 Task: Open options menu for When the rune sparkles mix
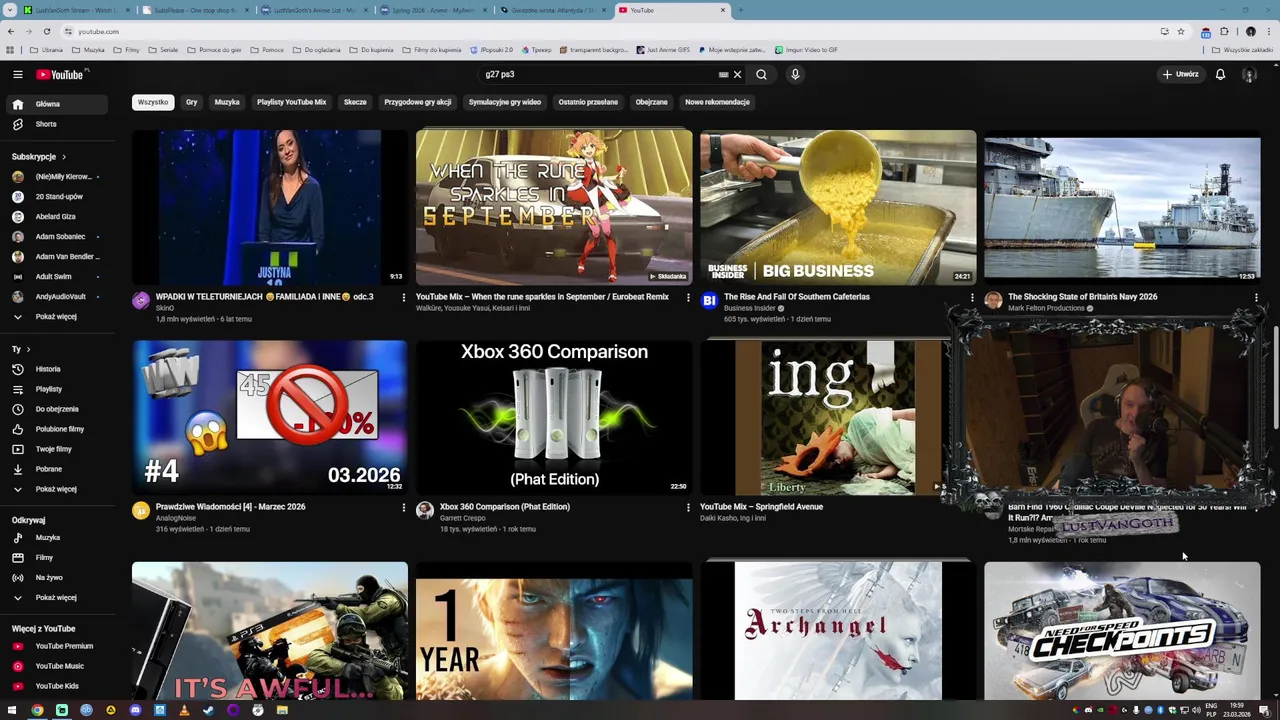(x=688, y=297)
